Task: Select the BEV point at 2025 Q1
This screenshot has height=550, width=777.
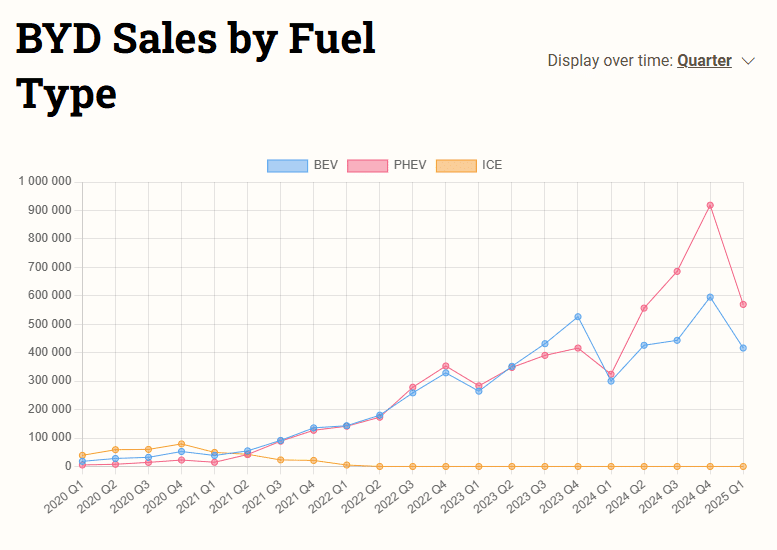Action: tap(743, 348)
